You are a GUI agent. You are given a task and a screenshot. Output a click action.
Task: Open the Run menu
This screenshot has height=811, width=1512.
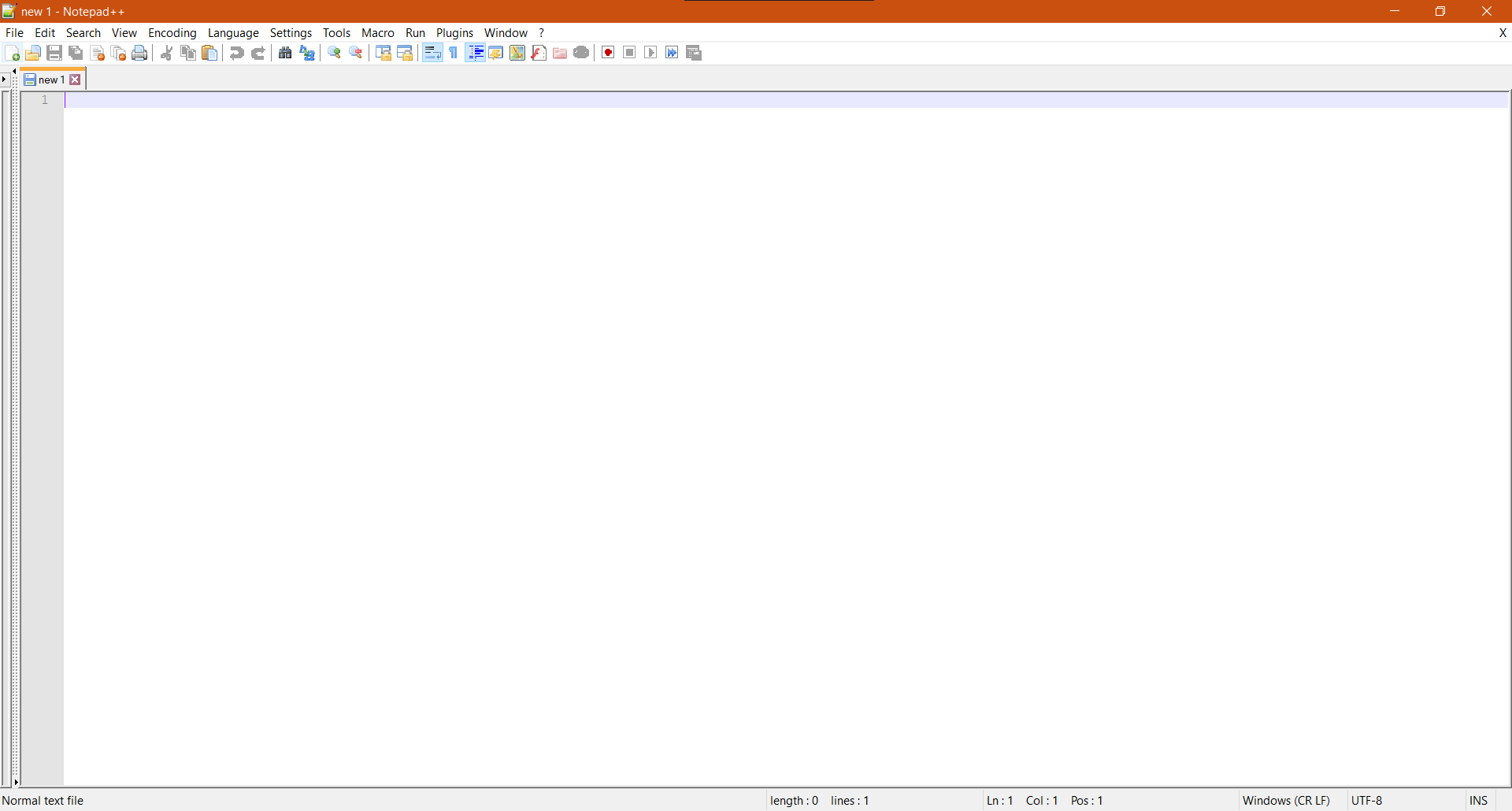415,32
